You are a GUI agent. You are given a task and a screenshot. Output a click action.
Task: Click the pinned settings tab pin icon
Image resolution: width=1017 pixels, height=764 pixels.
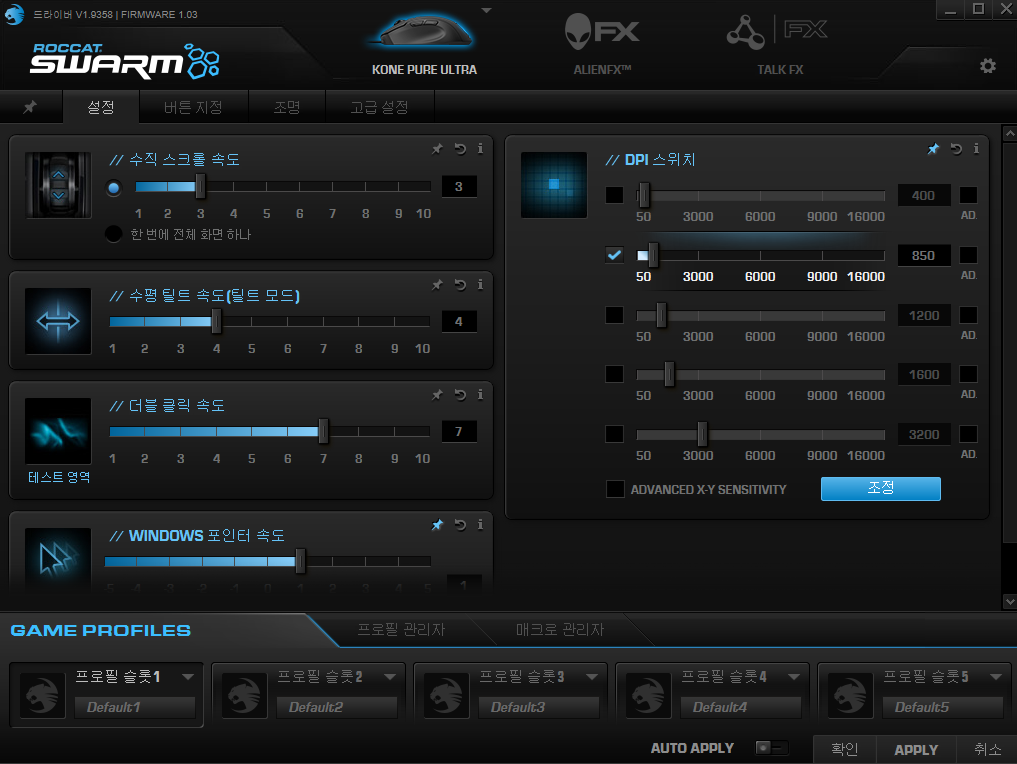click(x=30, y=107)
